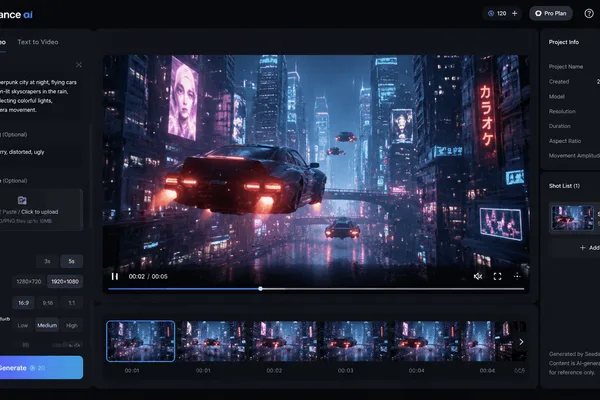Open player settings icon beside fullscreen
The width and height of the screenshot is (600, 400).
517,276
